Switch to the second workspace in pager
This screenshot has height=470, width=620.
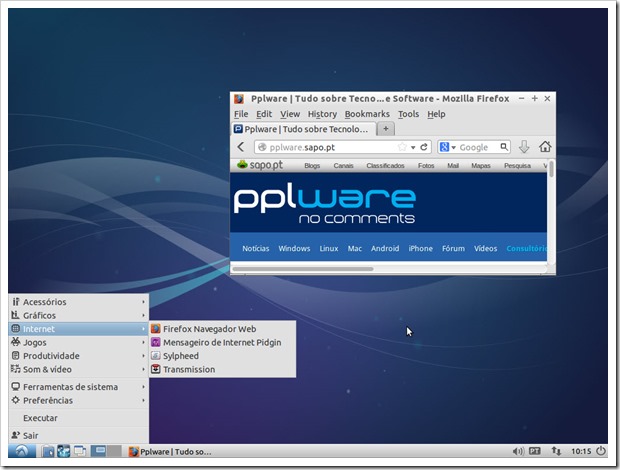114,451
